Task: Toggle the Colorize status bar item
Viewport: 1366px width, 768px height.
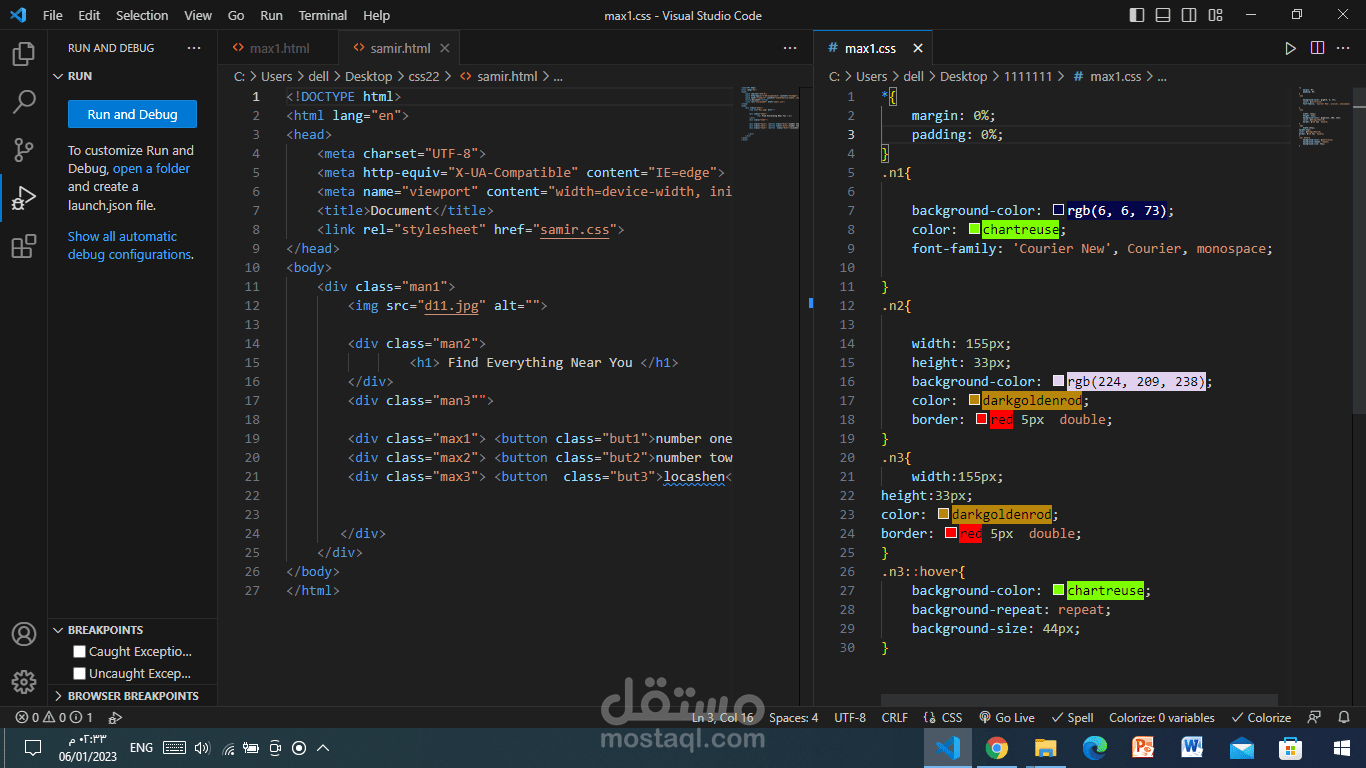Action: [1261, 717]
